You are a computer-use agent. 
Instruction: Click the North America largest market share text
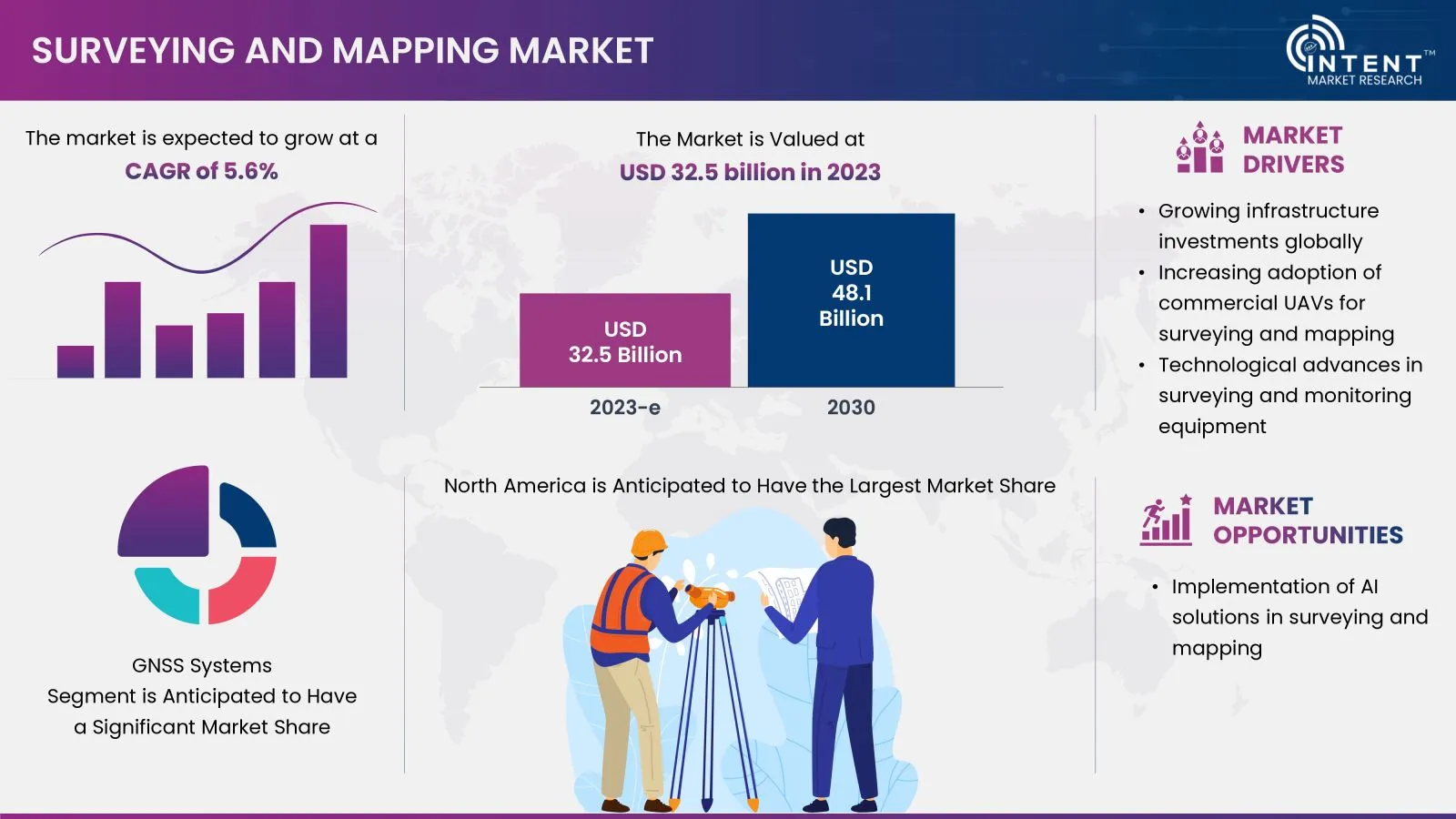(x=749, y=486)
